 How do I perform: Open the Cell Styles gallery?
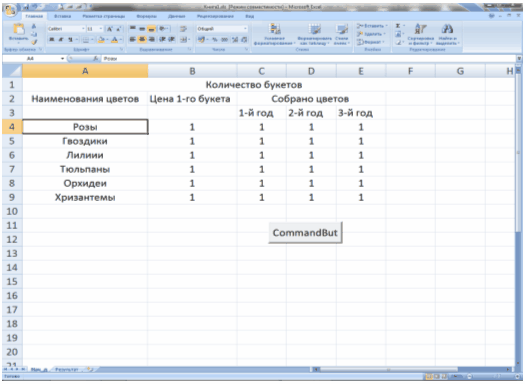342,34
